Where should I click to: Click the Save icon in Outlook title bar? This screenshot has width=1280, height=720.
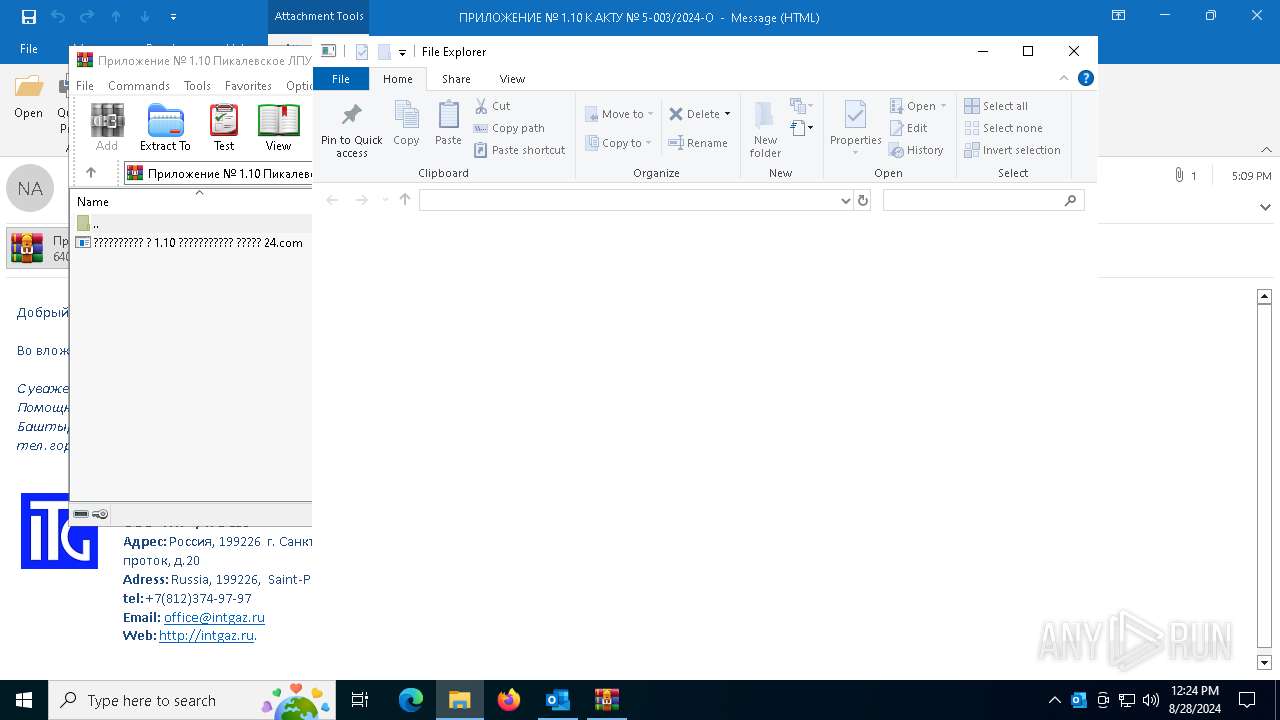28,17
